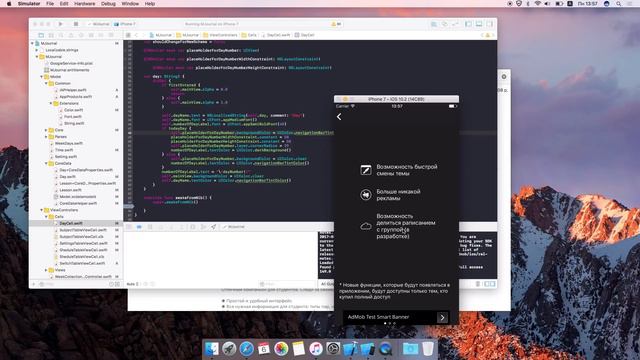Click the Cells breadcrumb in jump bar

coord(249,35)
